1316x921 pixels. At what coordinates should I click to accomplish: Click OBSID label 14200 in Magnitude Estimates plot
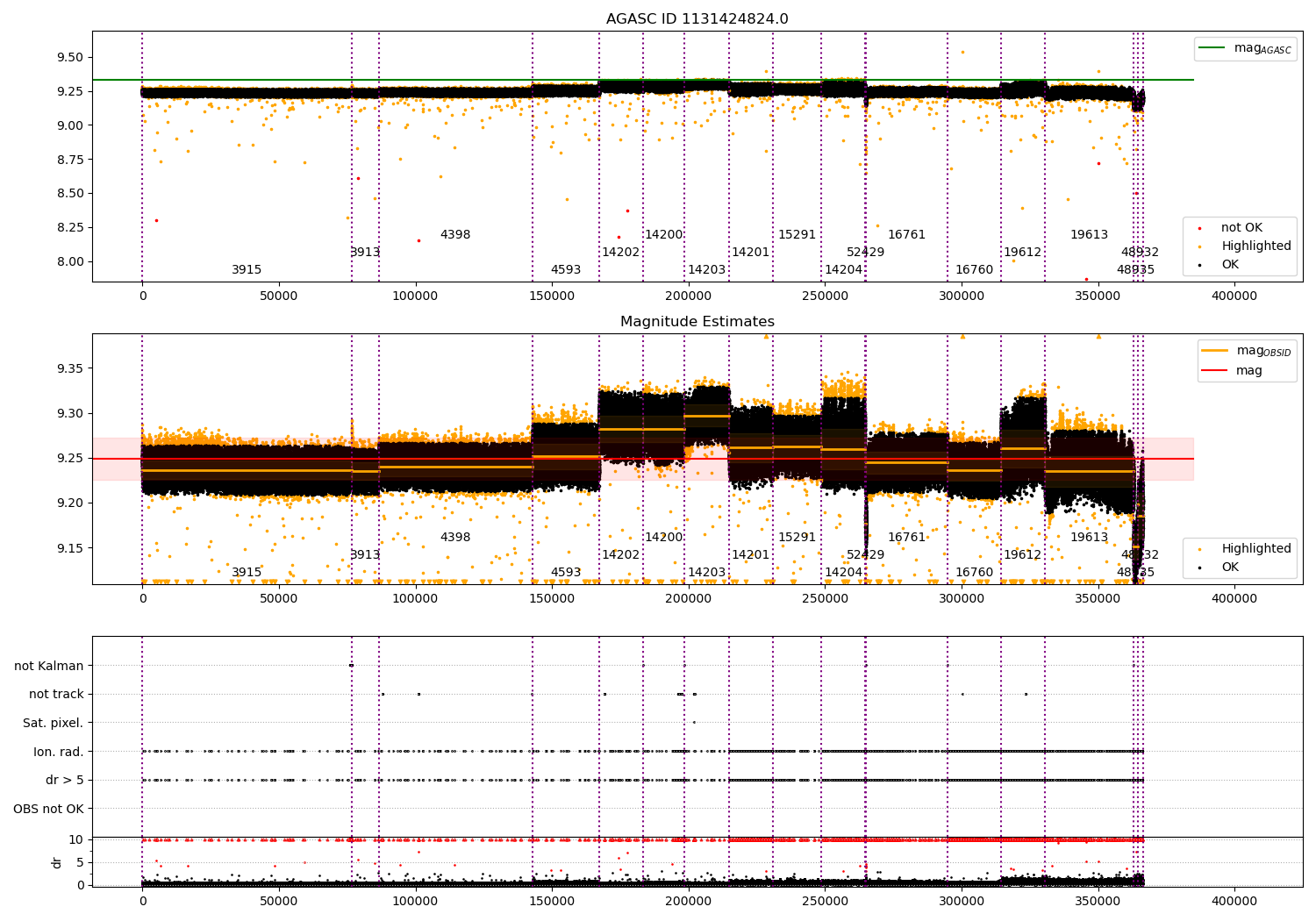click(x=664, y=537)
